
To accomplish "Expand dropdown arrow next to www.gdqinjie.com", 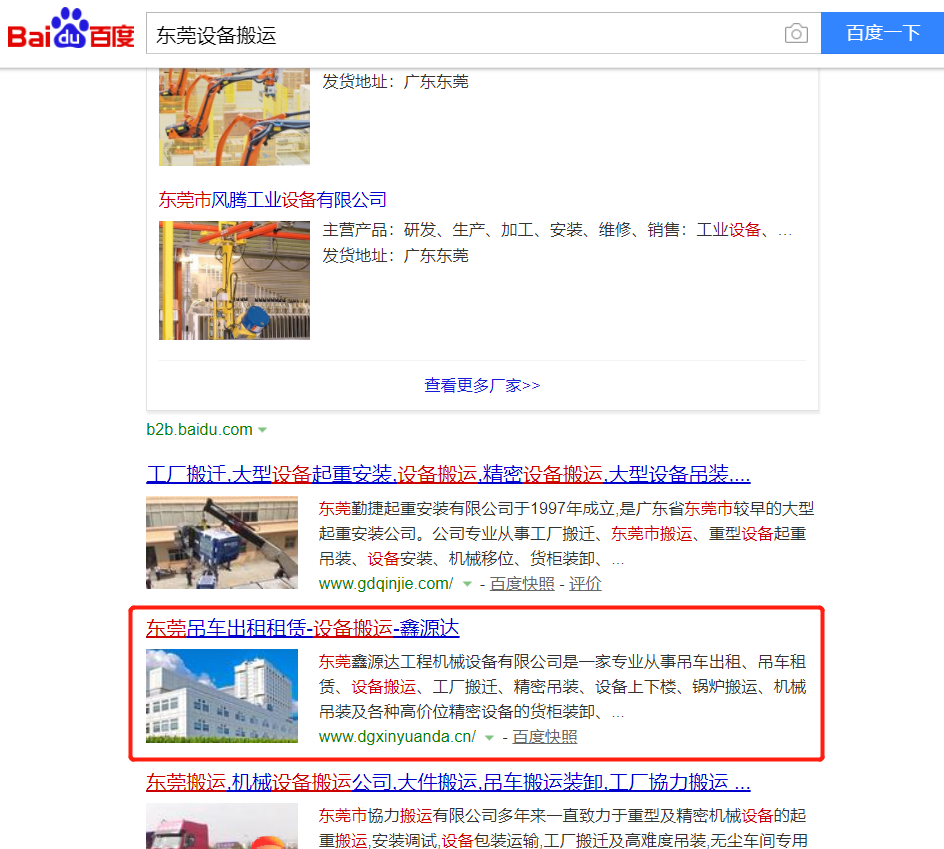I will (467, 584).
